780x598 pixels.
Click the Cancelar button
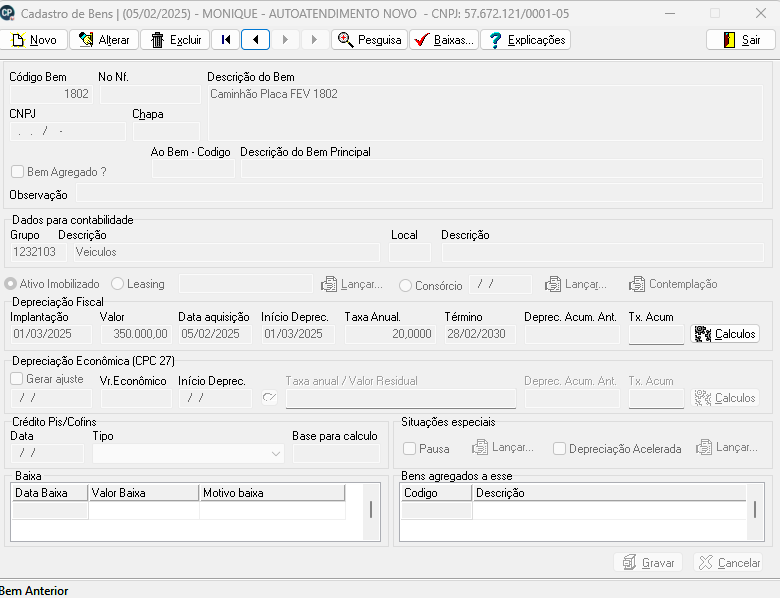click(x=728, y=563)
